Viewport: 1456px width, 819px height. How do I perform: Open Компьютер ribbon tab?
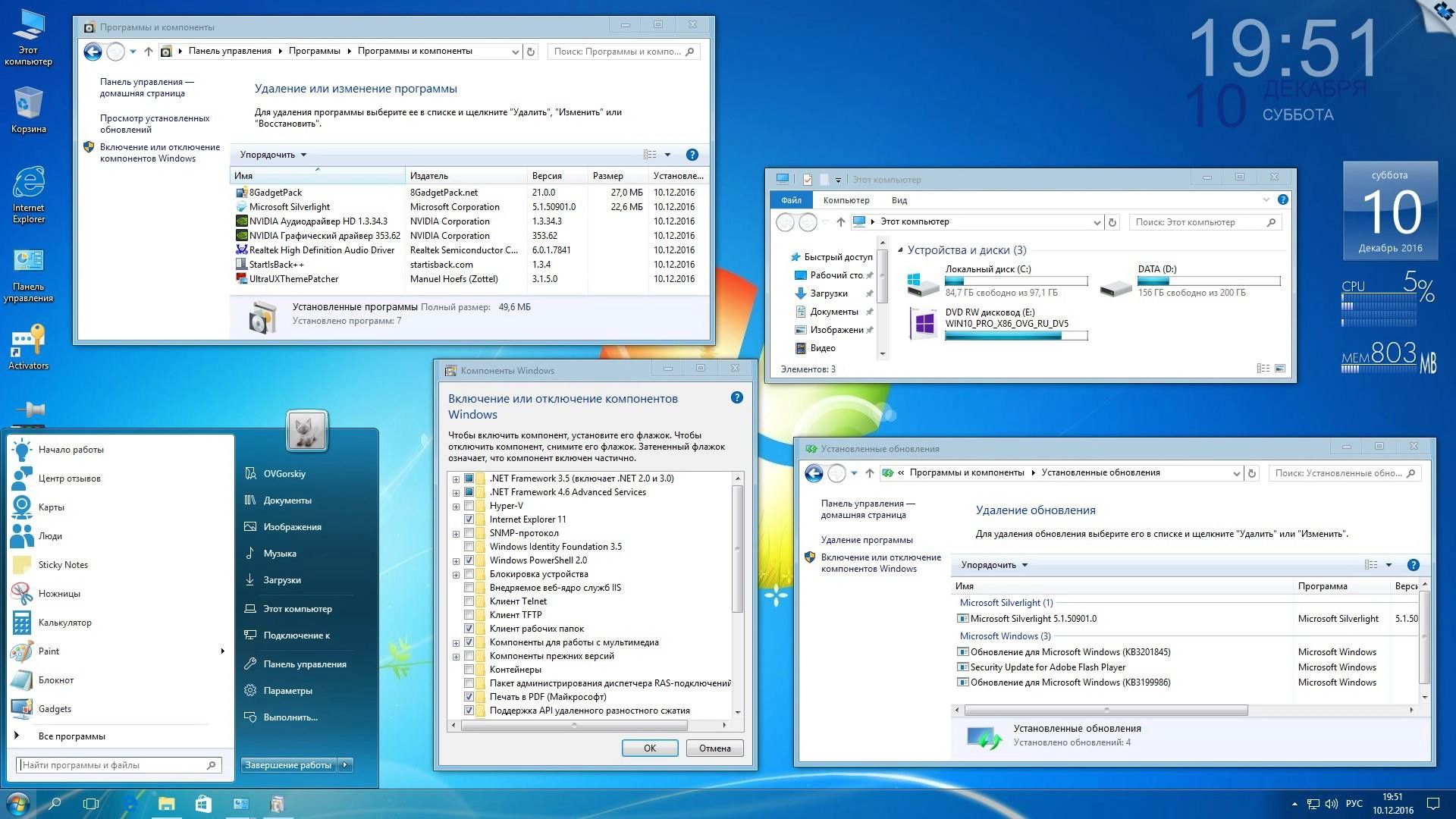[x=846, y=200]
